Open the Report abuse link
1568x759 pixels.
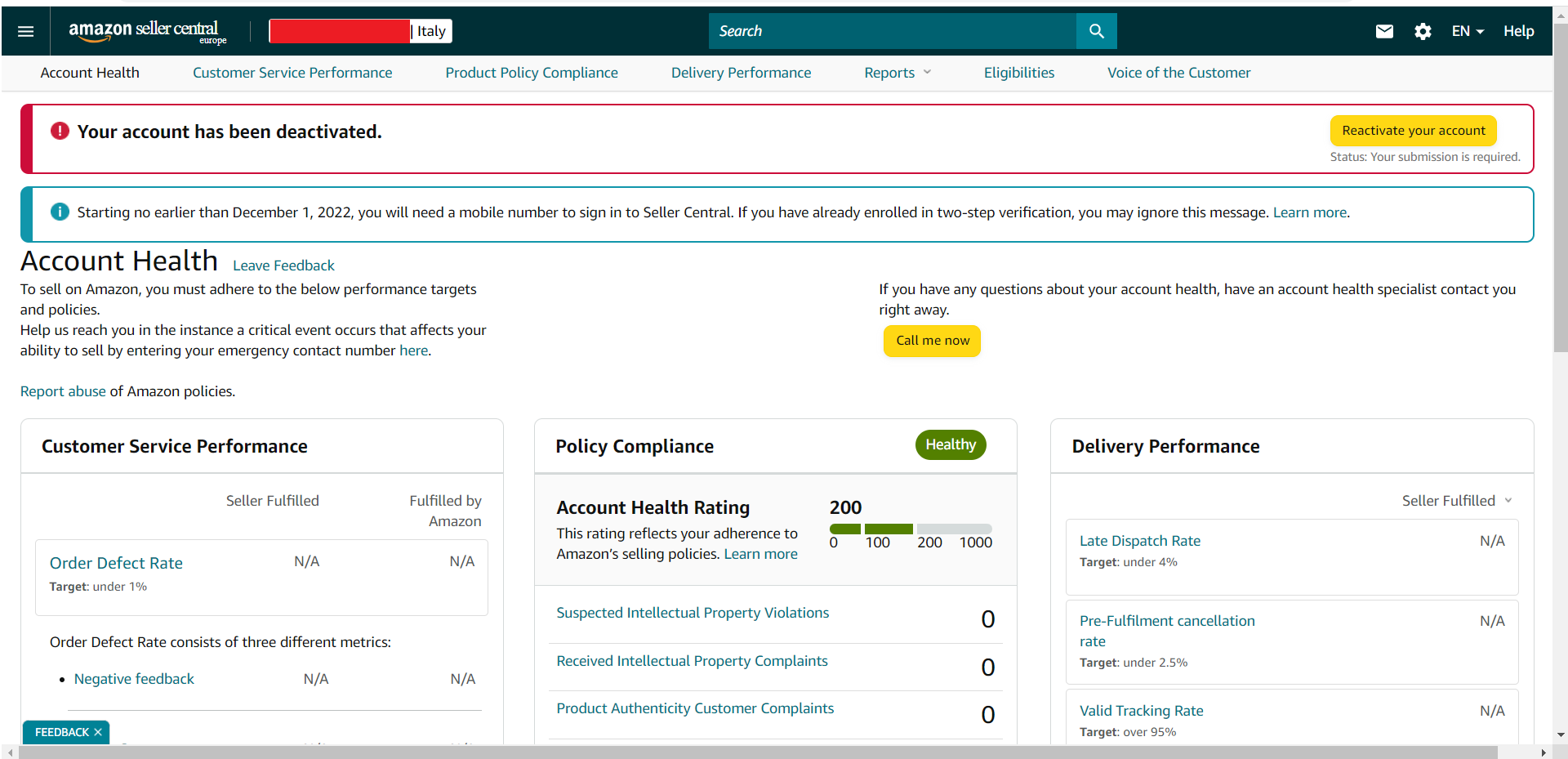(x=63, y=391)
